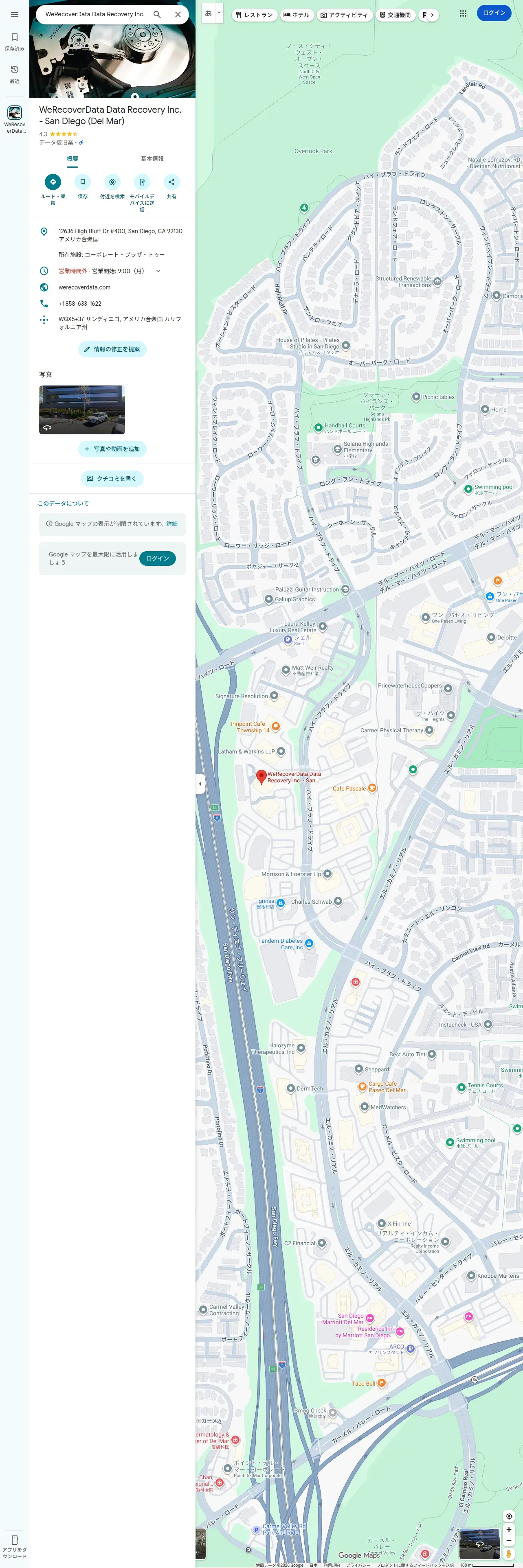Select the Charles Schwab marker
The height and width of the screenshot is (1568, 523).
[338, 901]
